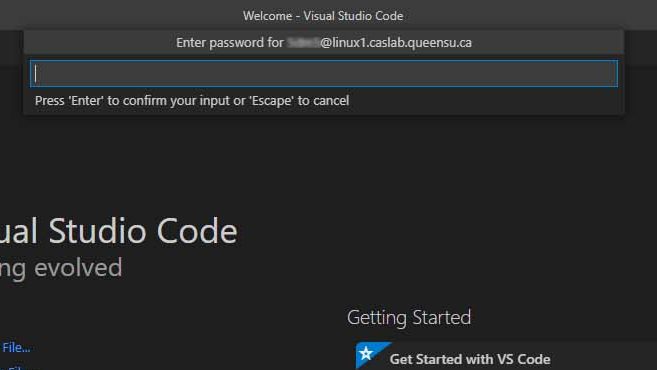Click the text cursor in password field

click(36, 74)
